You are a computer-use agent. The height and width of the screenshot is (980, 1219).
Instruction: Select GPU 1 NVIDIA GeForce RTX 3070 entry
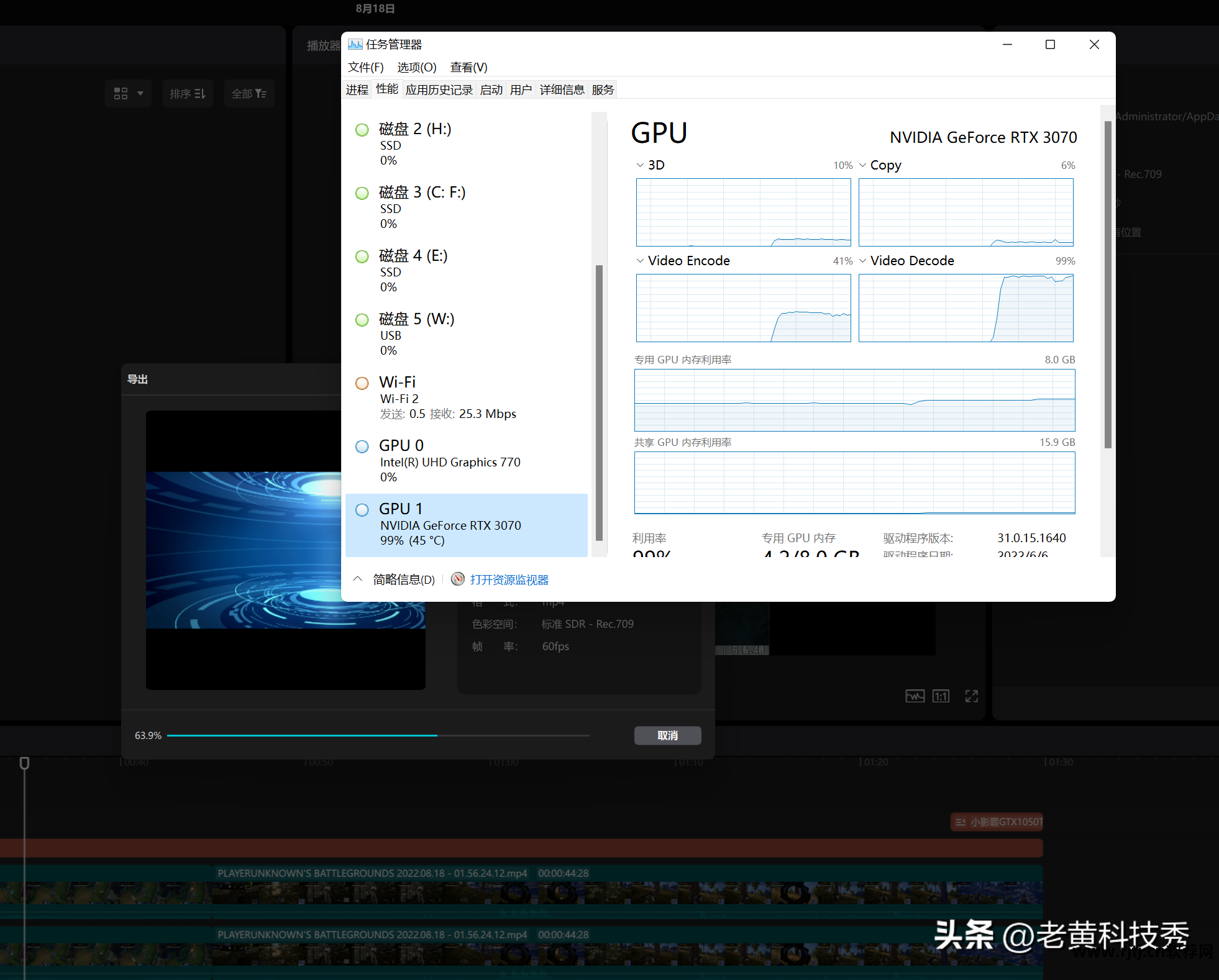point(467,525)
